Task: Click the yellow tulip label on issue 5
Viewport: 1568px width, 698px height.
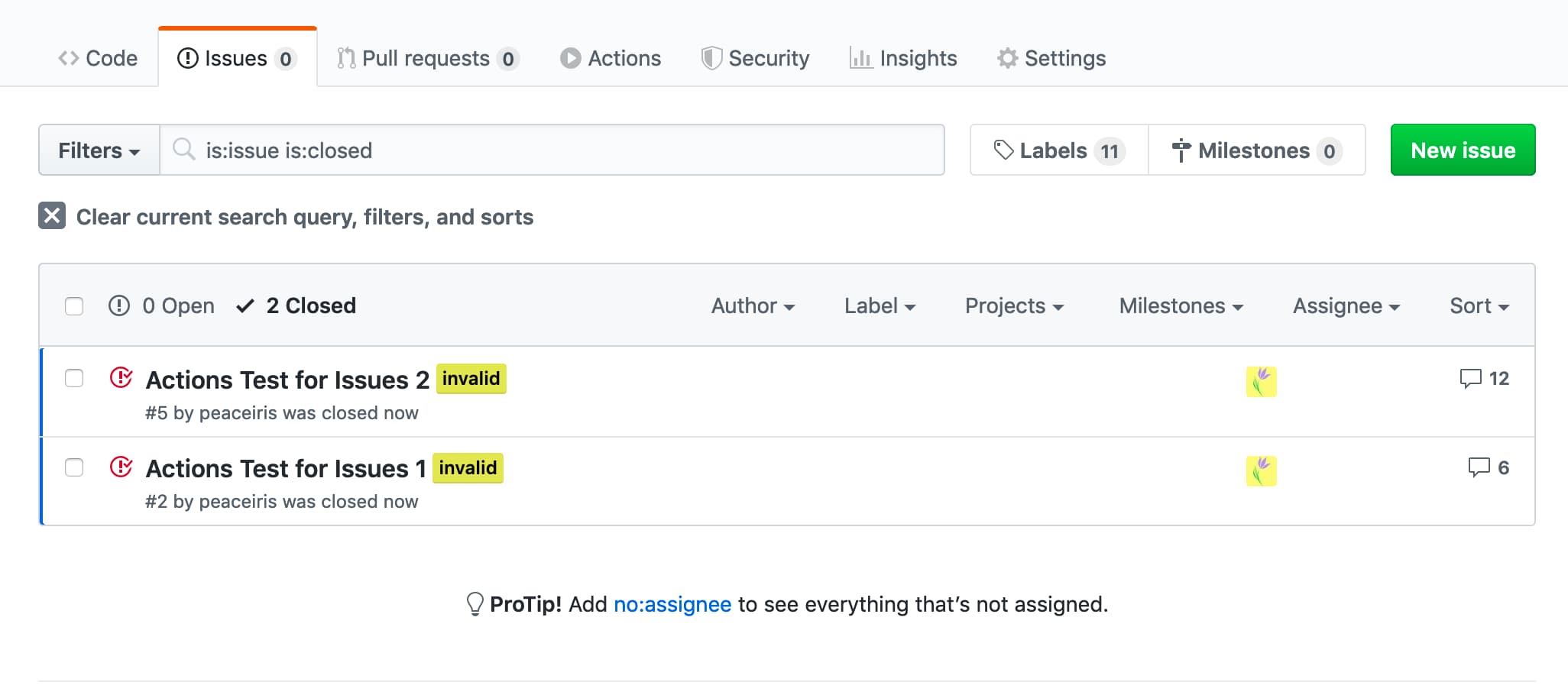Action: [x=1261, y=381]
